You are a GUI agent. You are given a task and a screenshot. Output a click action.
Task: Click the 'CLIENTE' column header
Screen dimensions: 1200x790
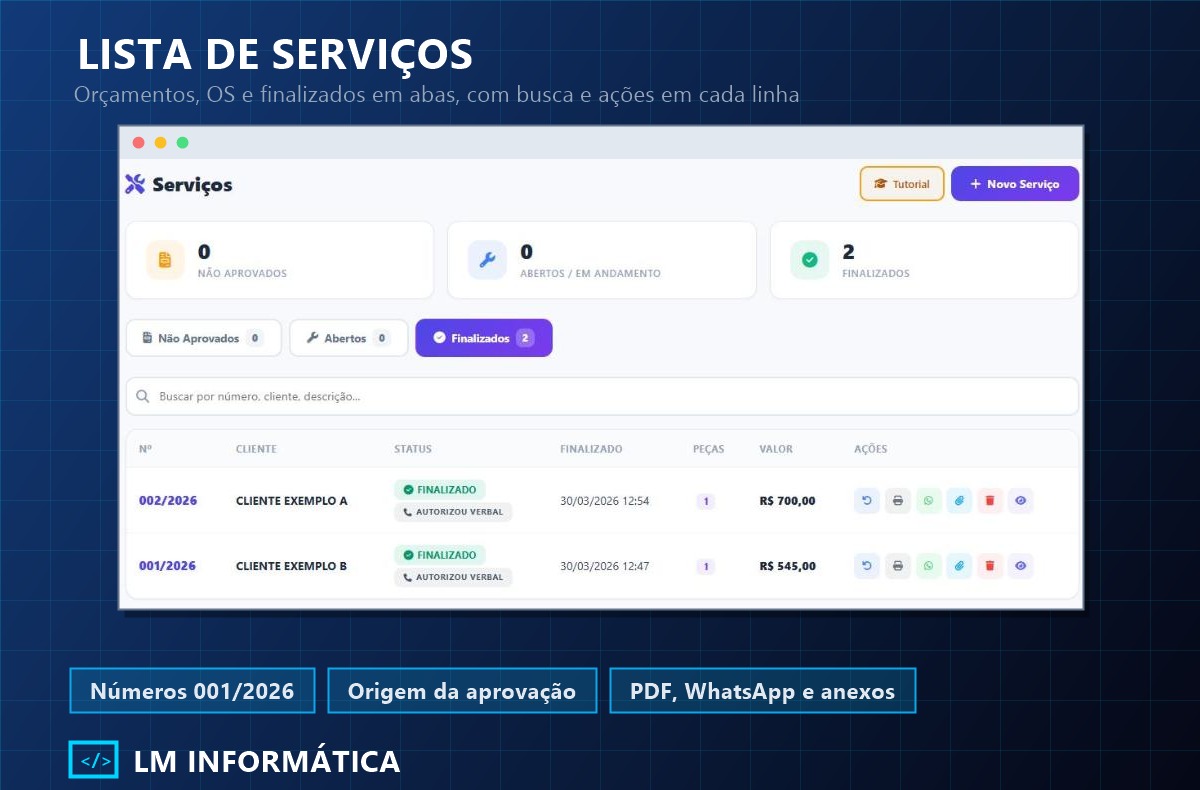(x=256, y=449)
